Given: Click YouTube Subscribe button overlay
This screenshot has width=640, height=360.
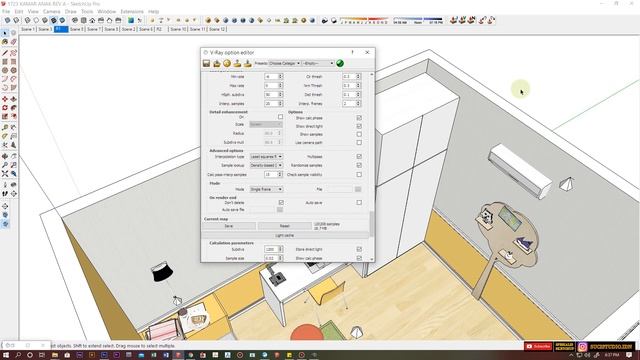Looking at the screenshot, I should [538, 347].
